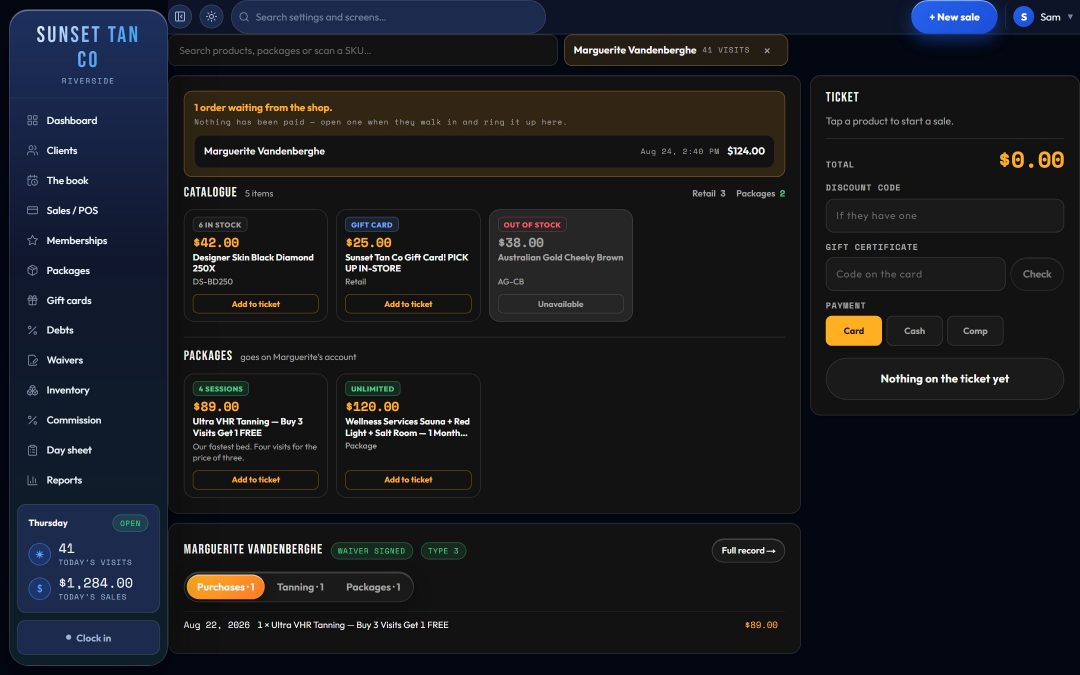This screenshot has height=675, width=1080.
Task: Click the $89.00 purchase amount
Action: pos(761,625)
